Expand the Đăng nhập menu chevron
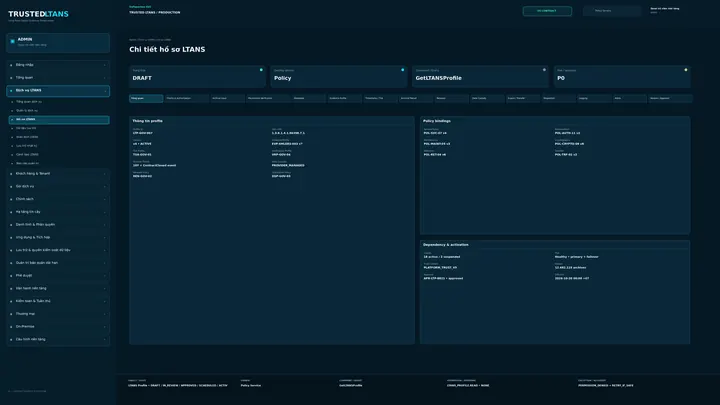The width and height of the screenshot is (720, 405). 105,65
